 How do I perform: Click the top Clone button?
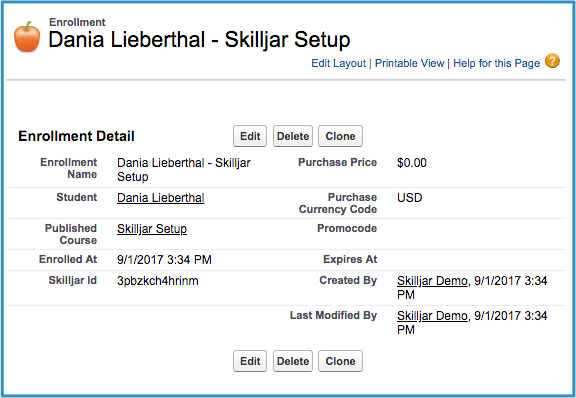340,136
